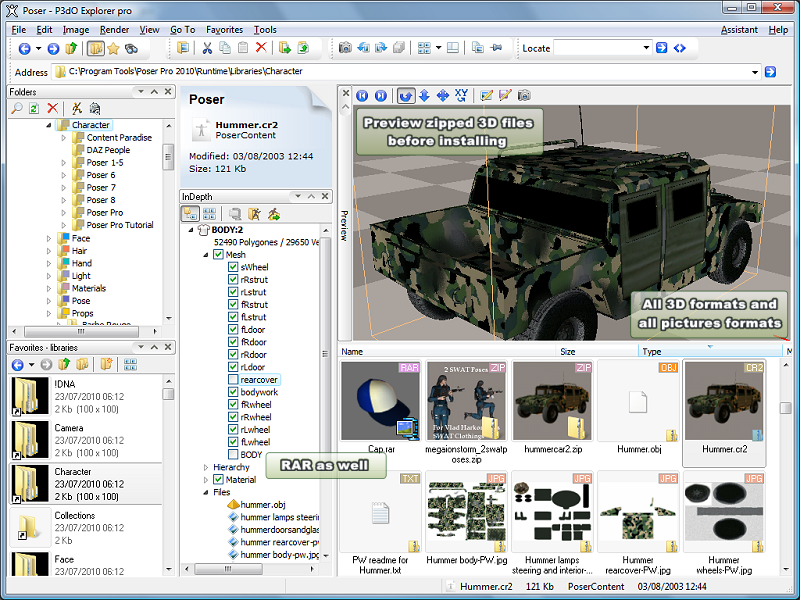Click the Copy icon in the toolbar
800x600 pixels.
[x=224, y=48]
